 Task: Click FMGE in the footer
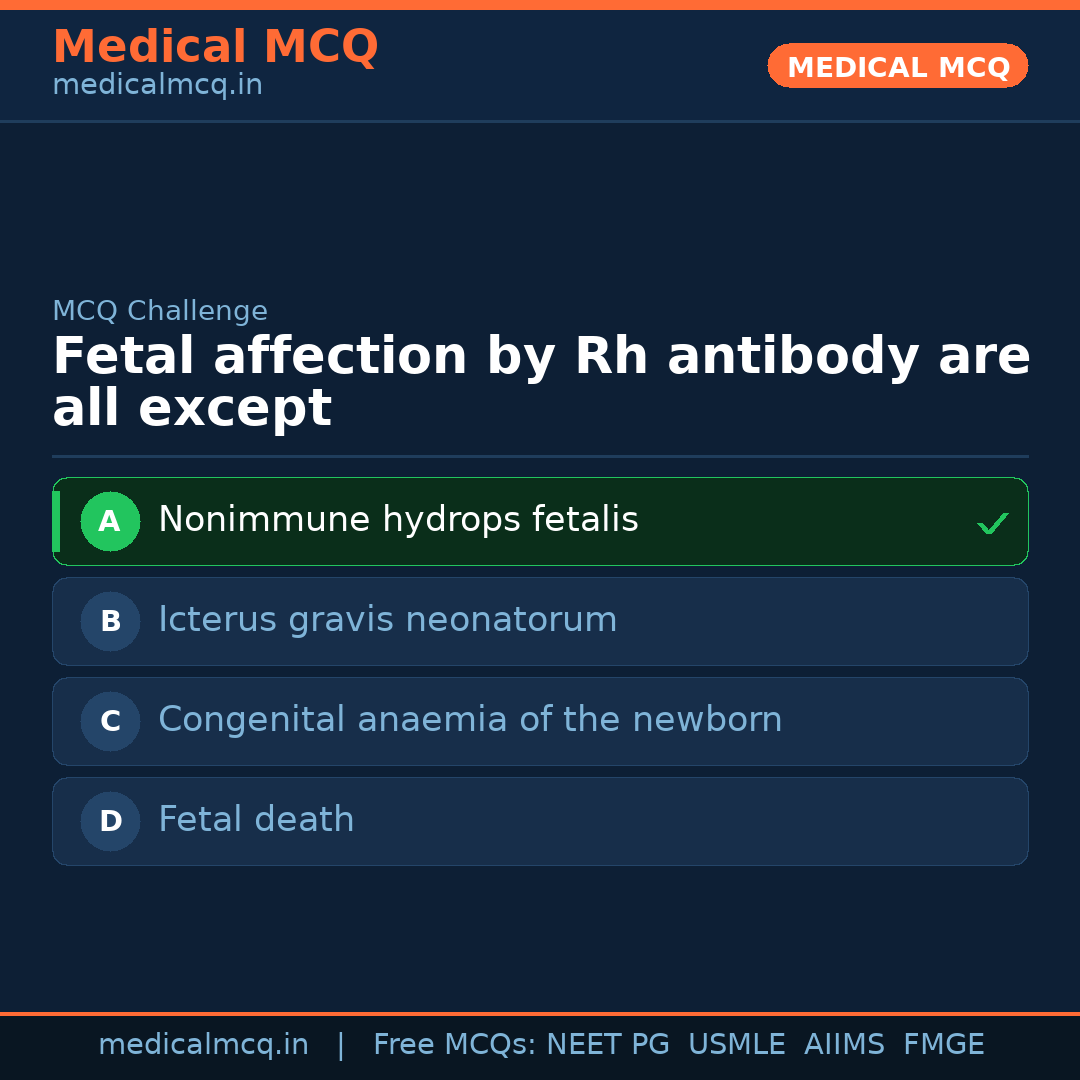coord(943,1045)
